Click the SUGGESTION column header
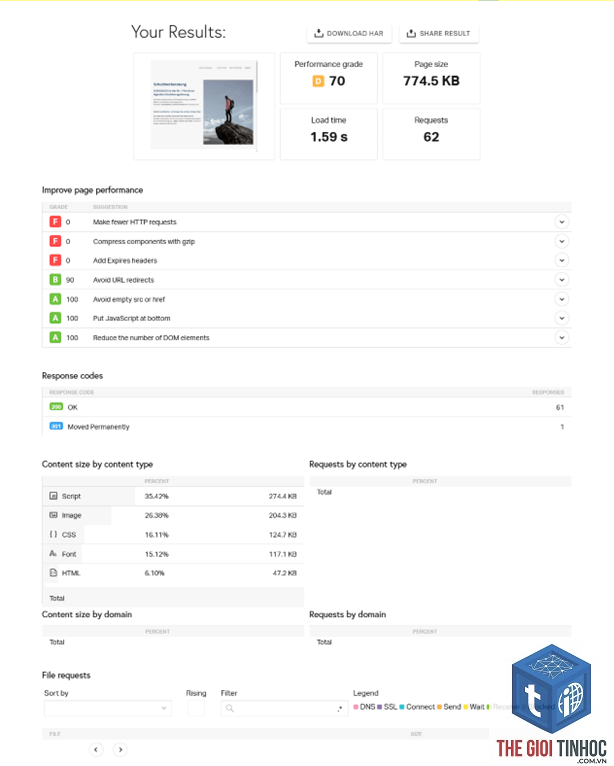The width and height of the screenshot is (614, 766). pos(110,207)
